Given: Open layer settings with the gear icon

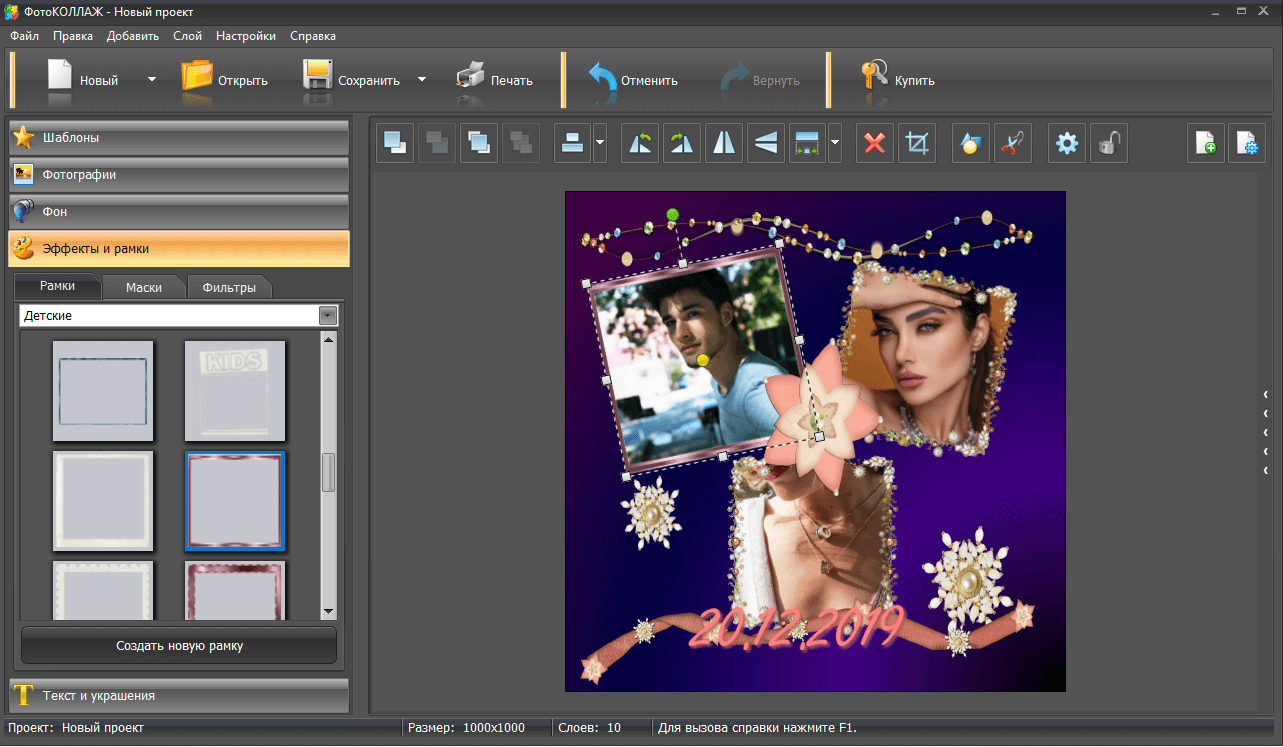Looking at the screenshot, I should click(1067, 144).
